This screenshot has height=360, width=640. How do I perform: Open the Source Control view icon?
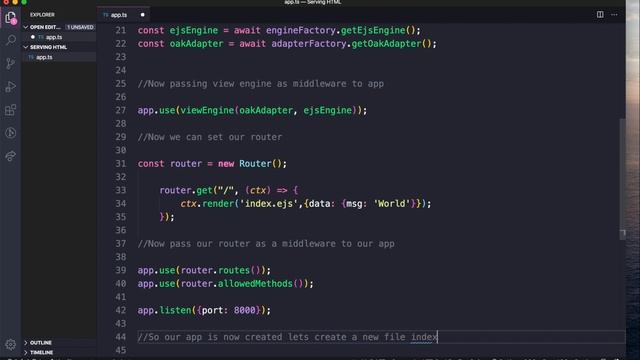click(x=11, y=63)
